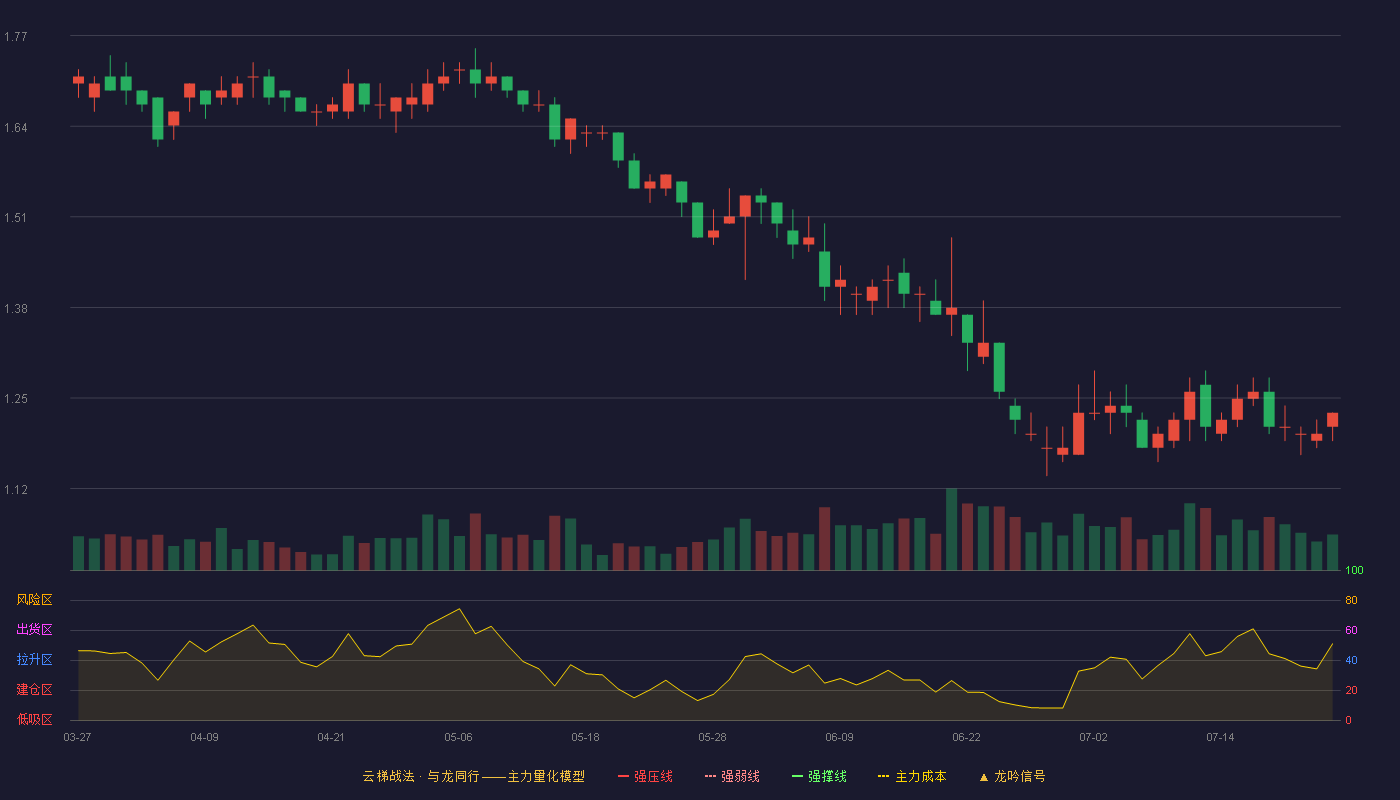The width and height of the screenshot is (1400, 800).
Task: Click the green 强撑线 legend line marker
Action: click(797, 777)
